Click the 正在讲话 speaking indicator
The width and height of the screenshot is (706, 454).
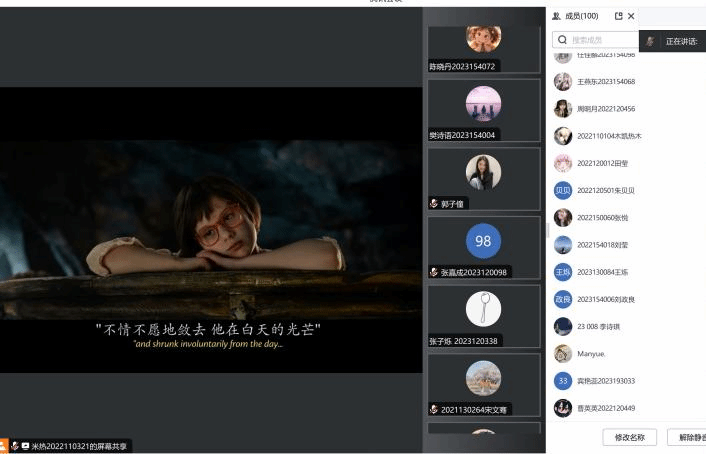click(x=684, y=41)
